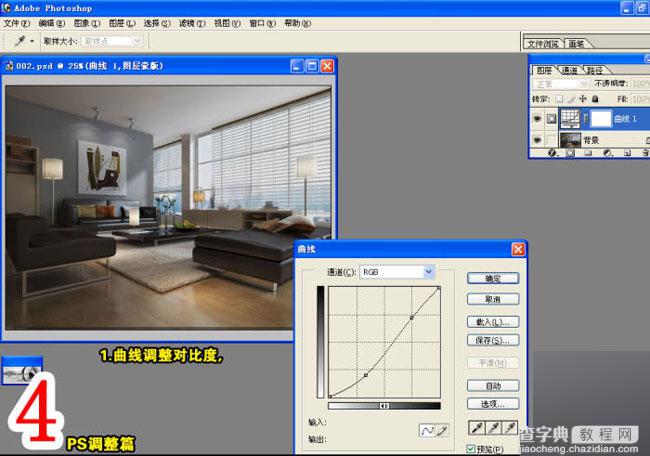
Task: Switch to the 通道 channels tab
Action: [569, 70]
